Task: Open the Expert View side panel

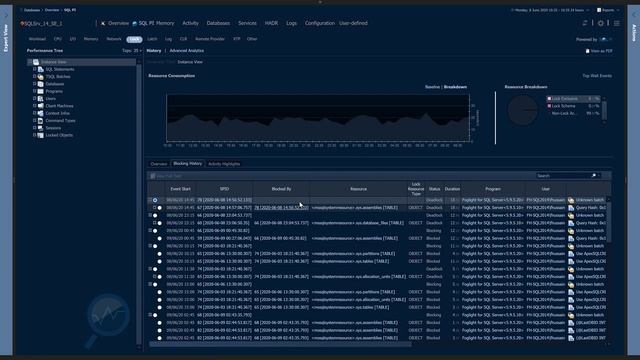Action: pyautogui.click(x=6, y=38)
